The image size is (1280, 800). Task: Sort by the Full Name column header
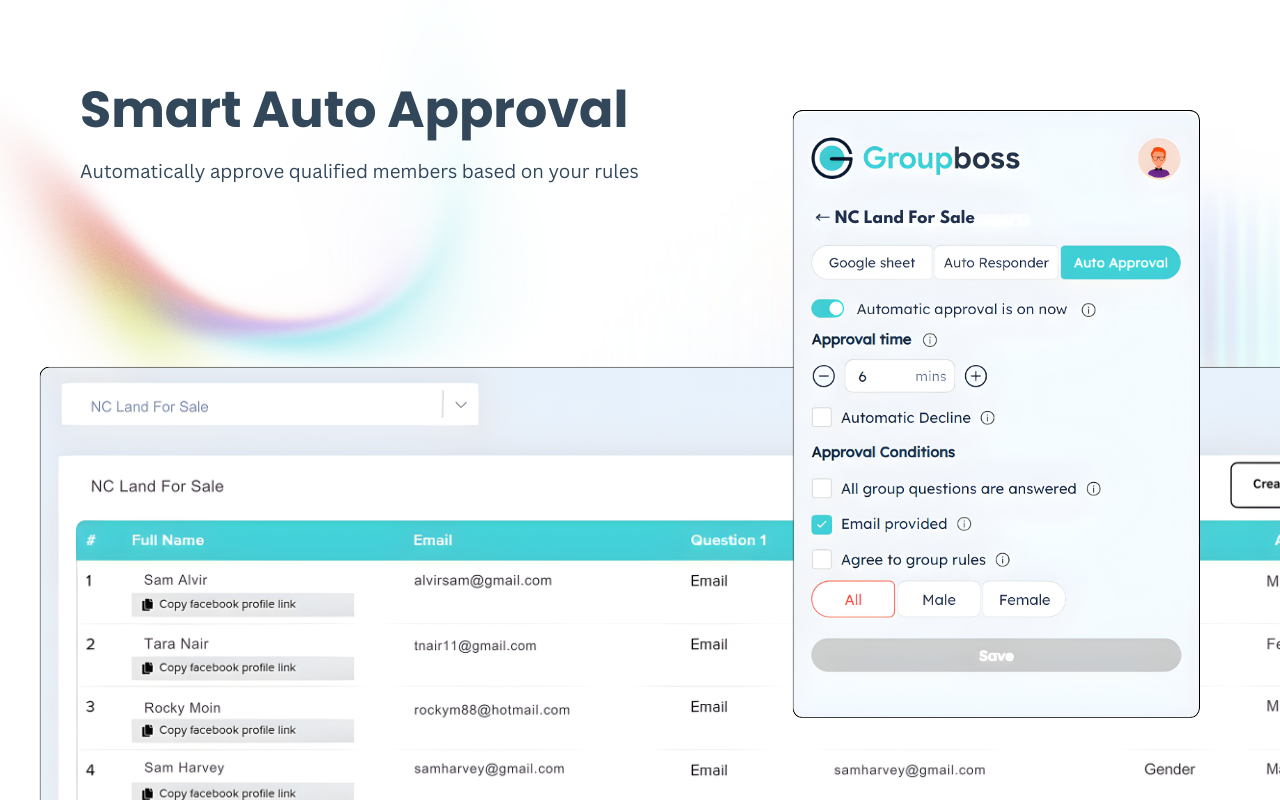click(168, 540)
